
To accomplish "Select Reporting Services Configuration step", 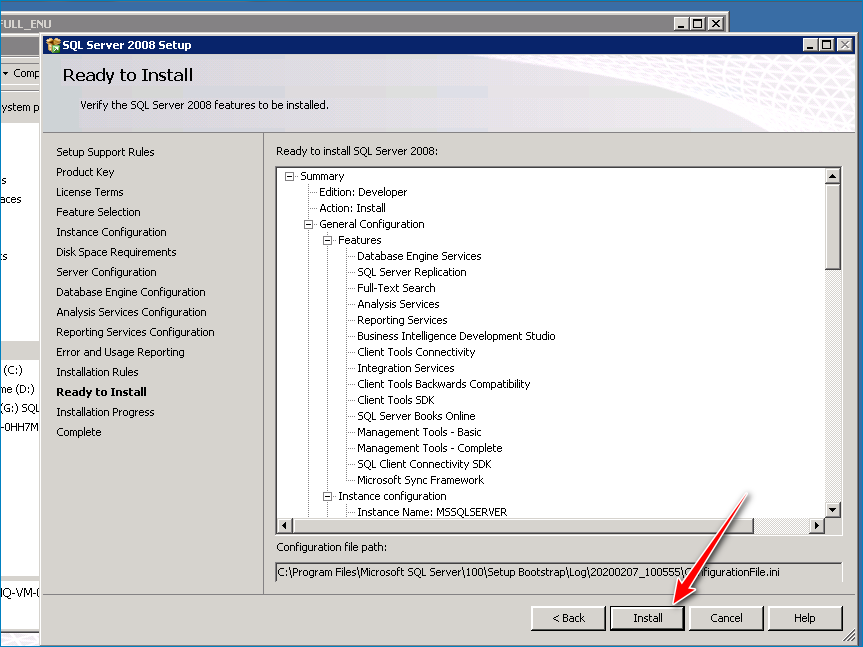I will click(135, 332).
